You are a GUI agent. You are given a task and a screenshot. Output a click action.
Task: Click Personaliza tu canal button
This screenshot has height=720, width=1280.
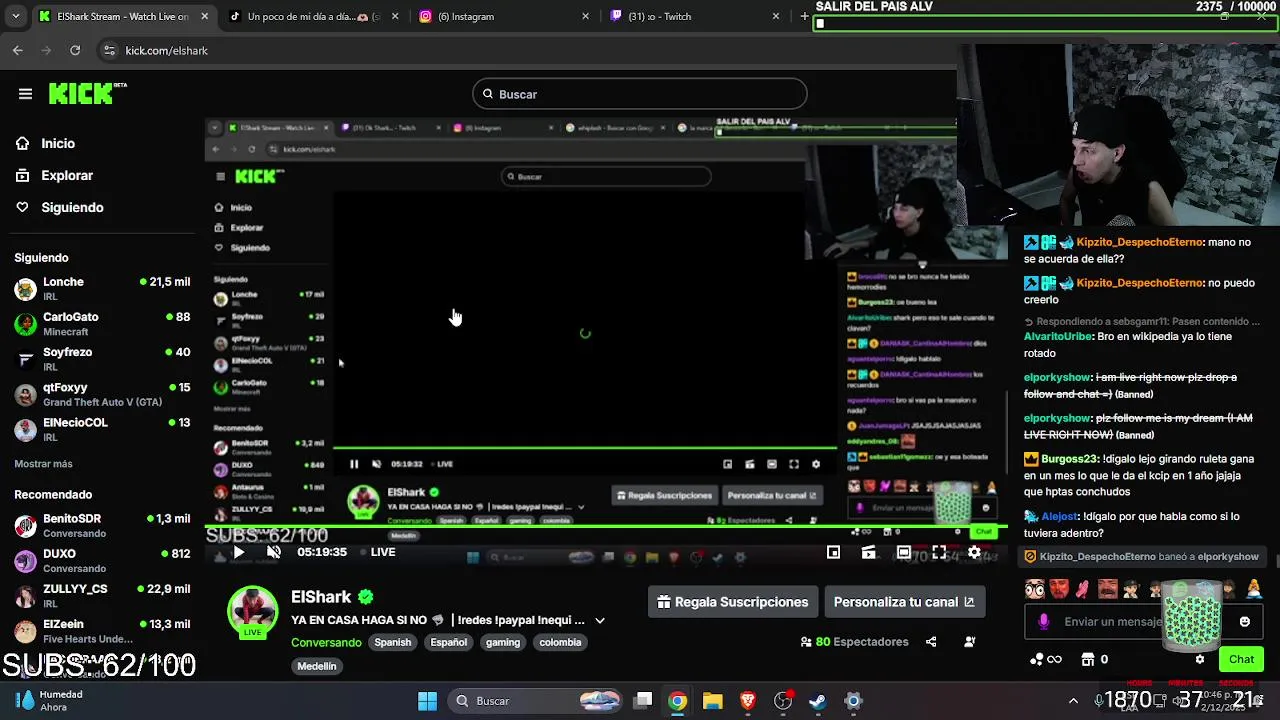(904, 602)
